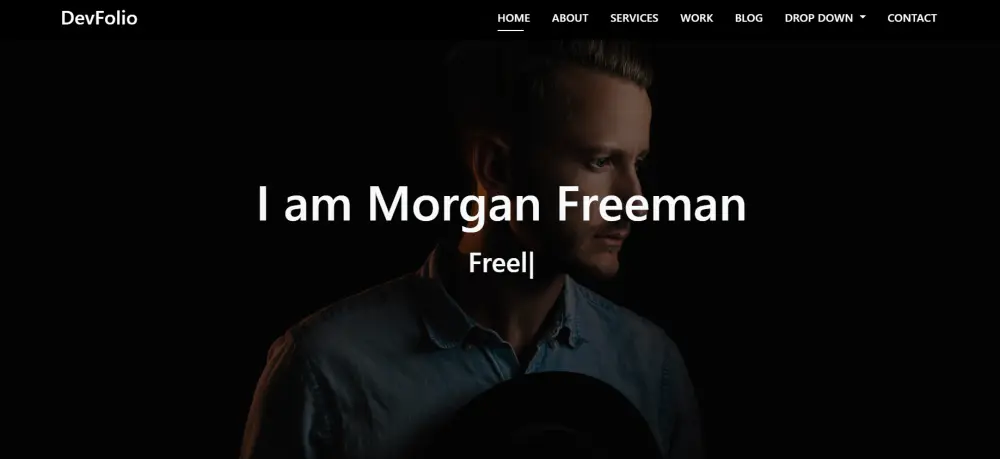Screen dimensions: 1000x459
Task: Click the word Freeman in the headline
Action: (x=651, y=204)
